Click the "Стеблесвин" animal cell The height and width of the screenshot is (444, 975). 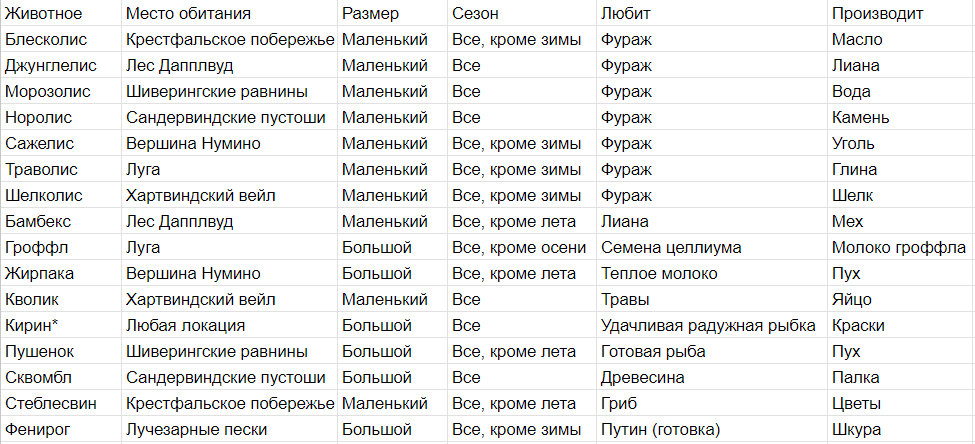click(50, 404)
